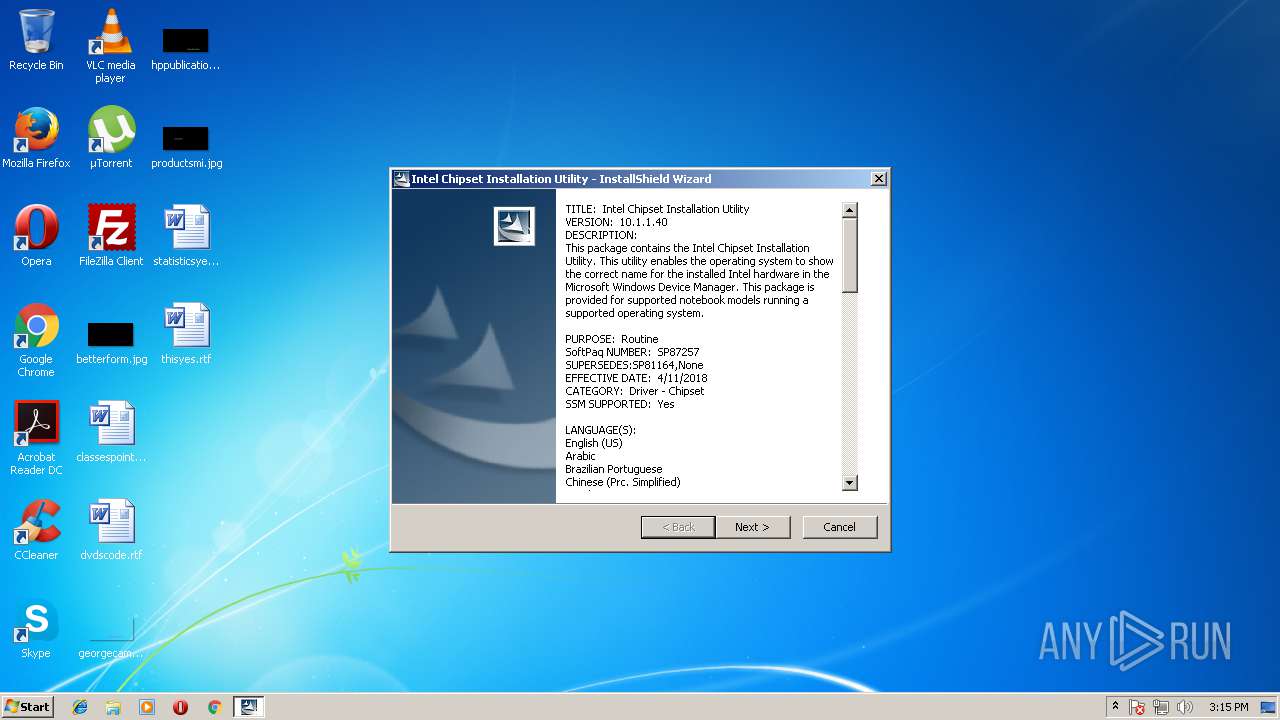Viewport: 1280px width, 720px height.
Task: Open the Recycle Bin desktop icon
Action: (36, 40)
